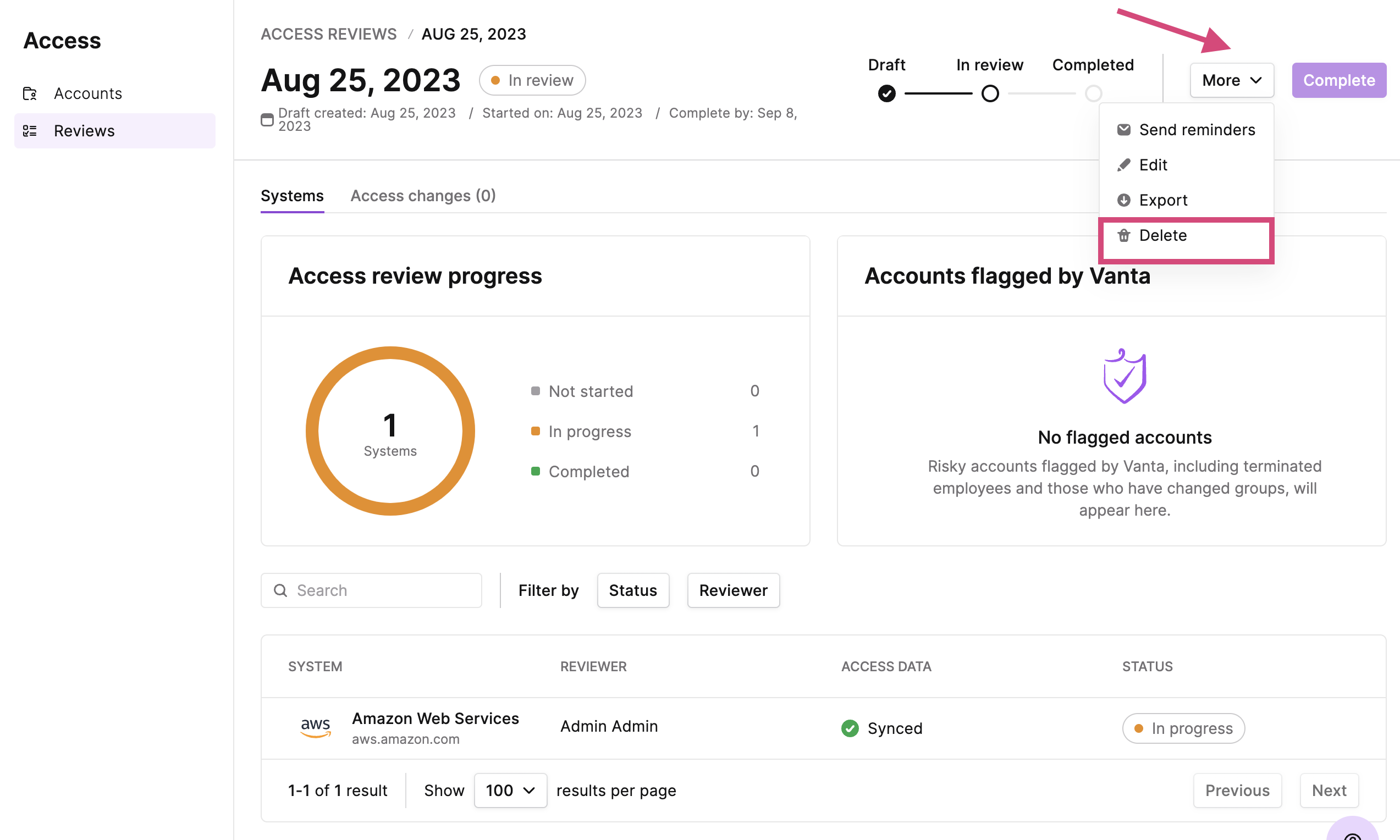Click the envelope icon beside Send reminders
This screenshot has width=1400, height=840.
(1124, 130)
